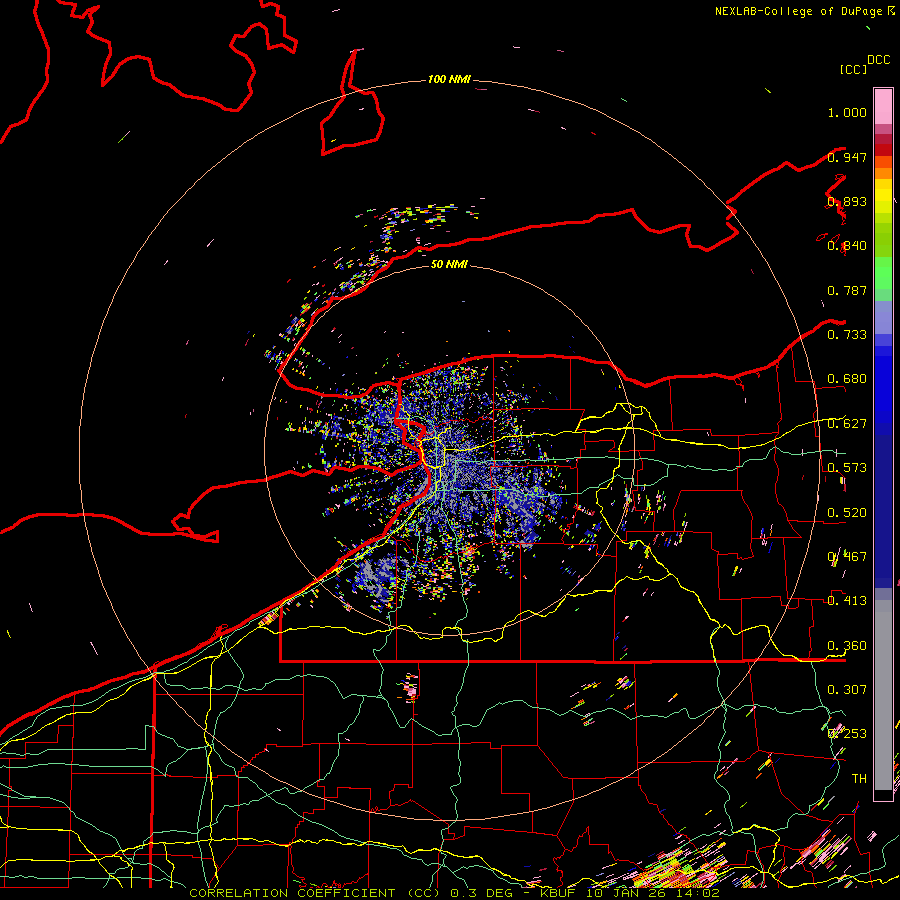Click the 0.733 legend value
The height and width of the screenshot is (900, 900).
coord(847,335)
